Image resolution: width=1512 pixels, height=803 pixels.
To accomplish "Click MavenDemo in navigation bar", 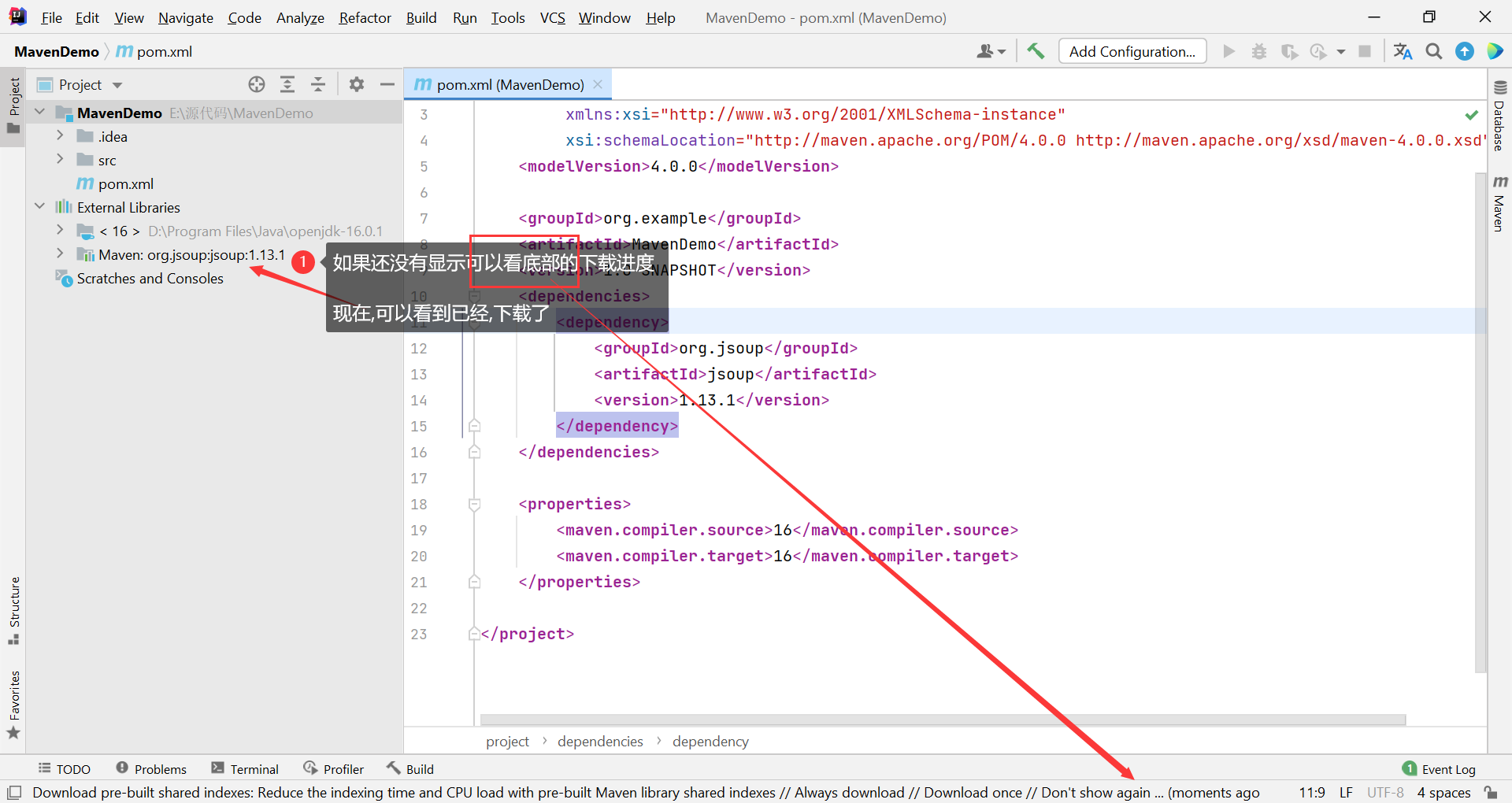I will click(57, 52).
